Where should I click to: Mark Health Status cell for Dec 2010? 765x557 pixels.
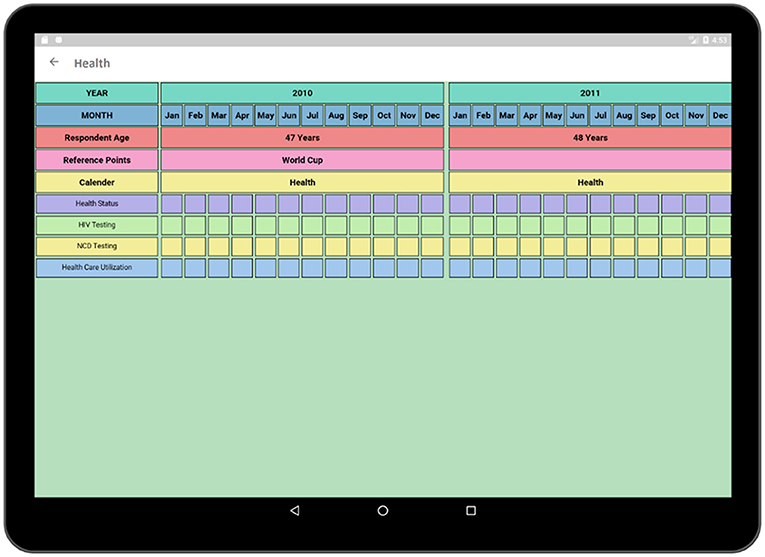[x=432, y=204]
